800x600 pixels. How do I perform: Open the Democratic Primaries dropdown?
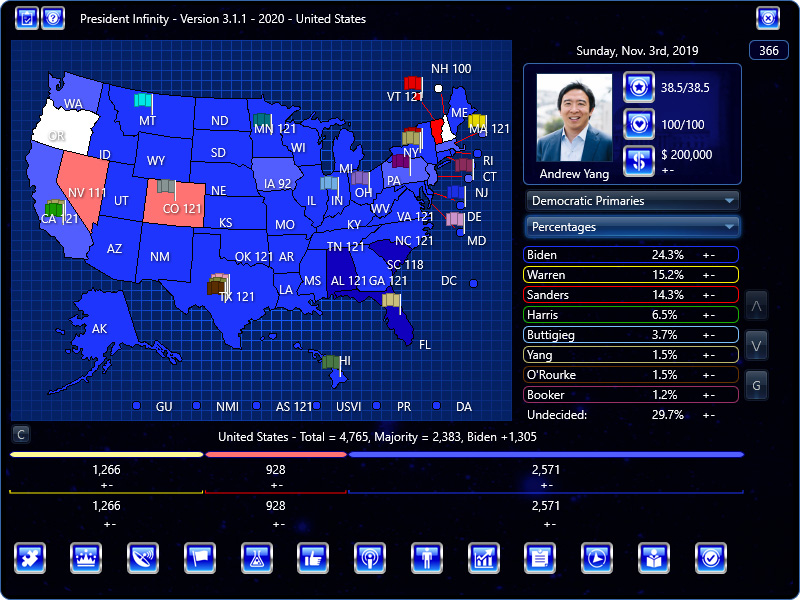pos(632,201)
